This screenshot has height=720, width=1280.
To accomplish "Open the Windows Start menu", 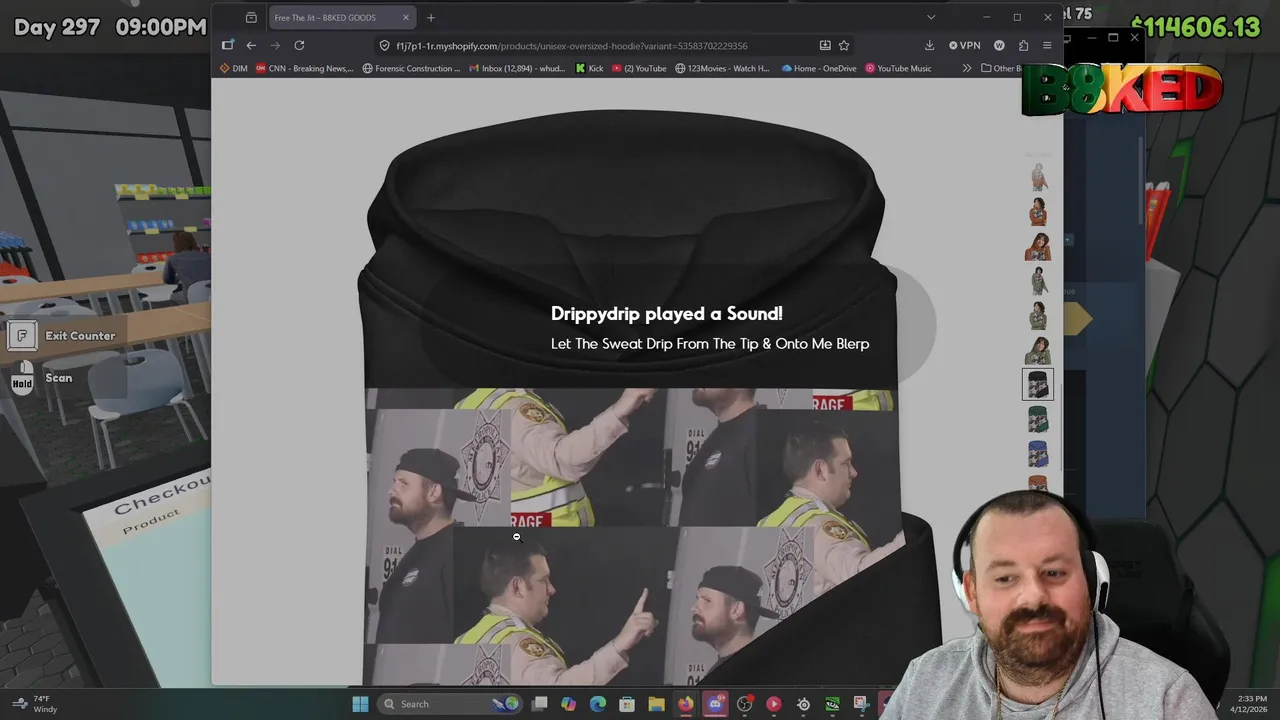I will tap(360, 704).
